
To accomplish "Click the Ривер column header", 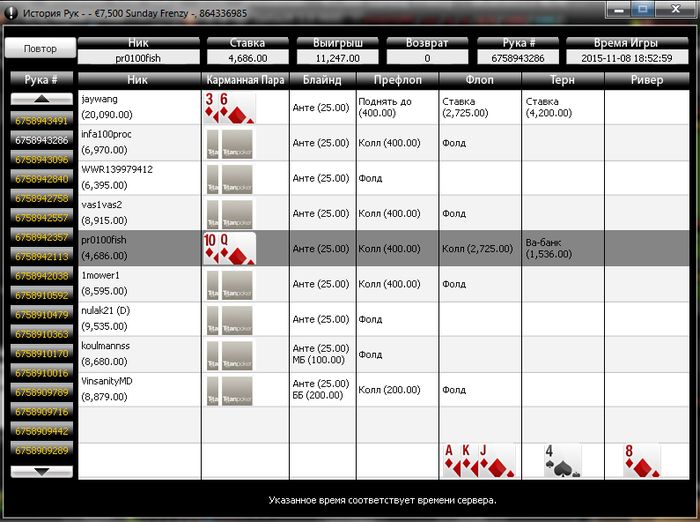I will point(647,80).
